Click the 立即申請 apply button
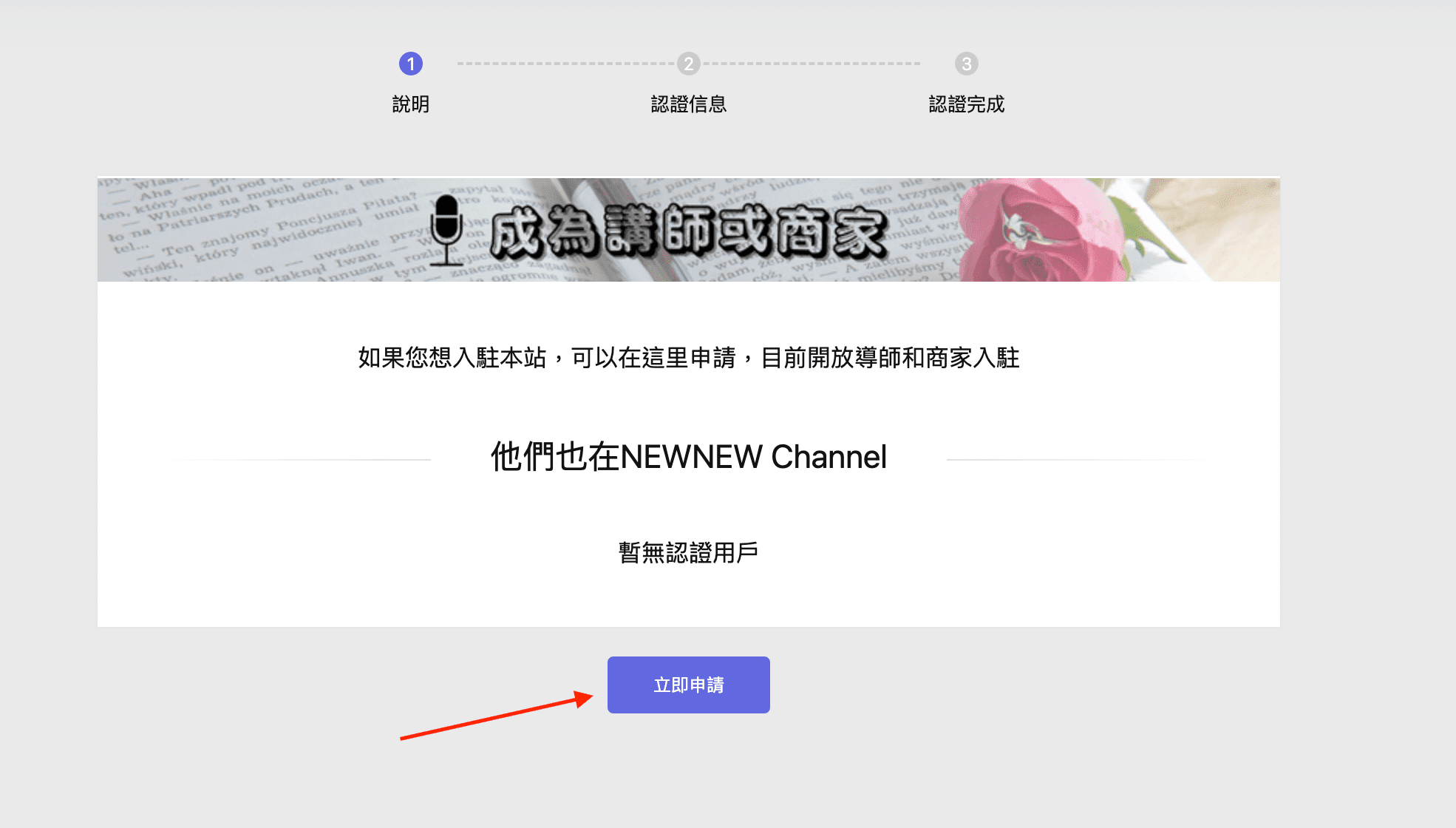The image size is (1456, 828). click(688, 685)
